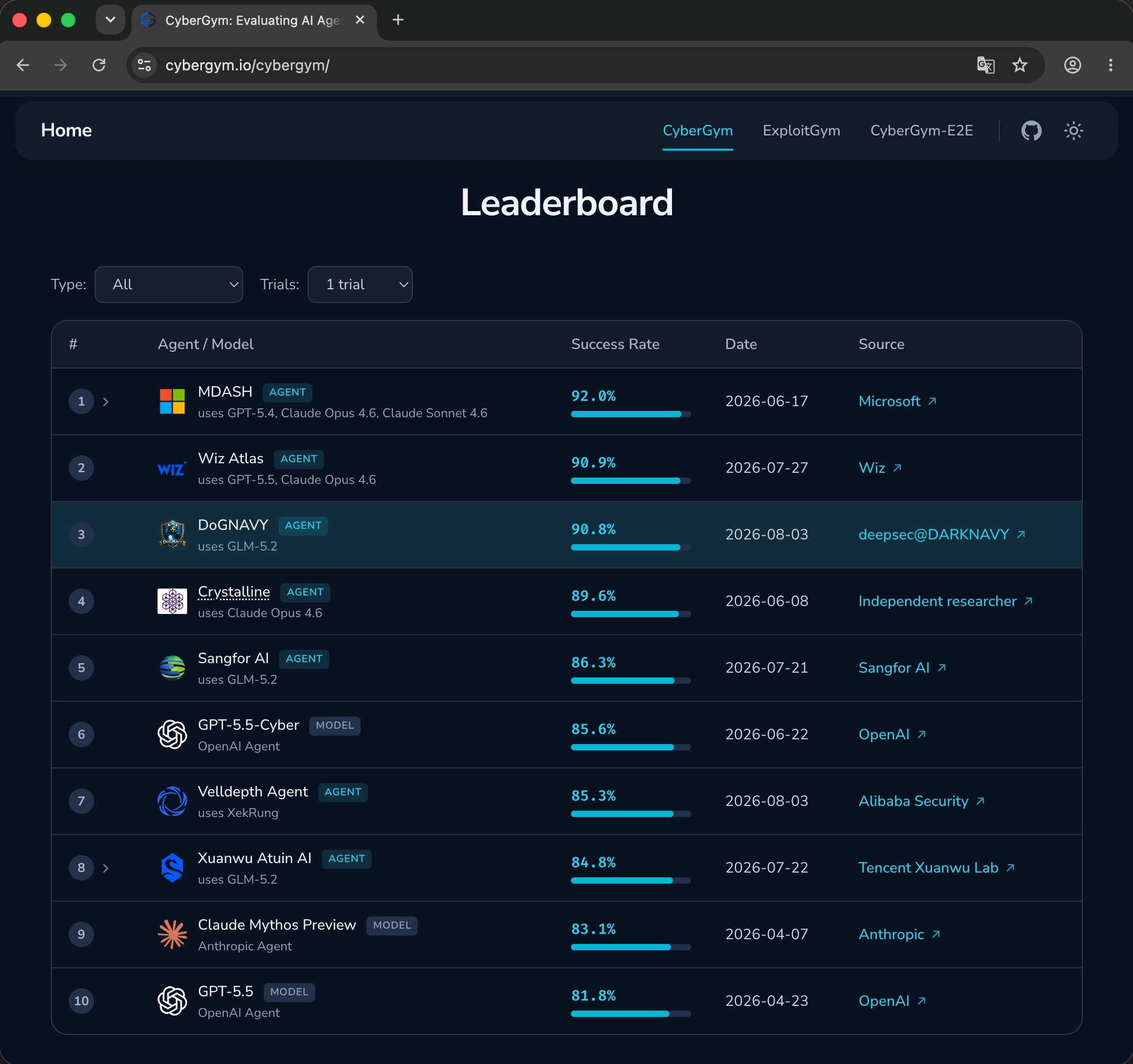Click the Date column header

coord(741,344)
